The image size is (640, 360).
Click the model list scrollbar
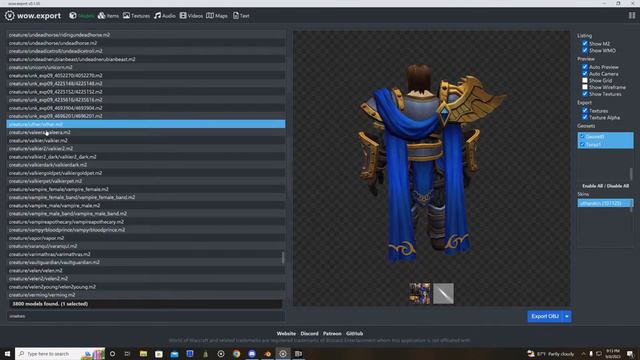click(283, 258)
